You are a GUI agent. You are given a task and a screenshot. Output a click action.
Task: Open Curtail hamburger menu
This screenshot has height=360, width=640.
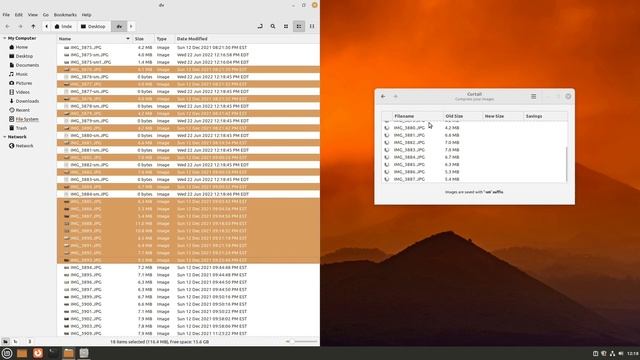click(x=533, y=96)
